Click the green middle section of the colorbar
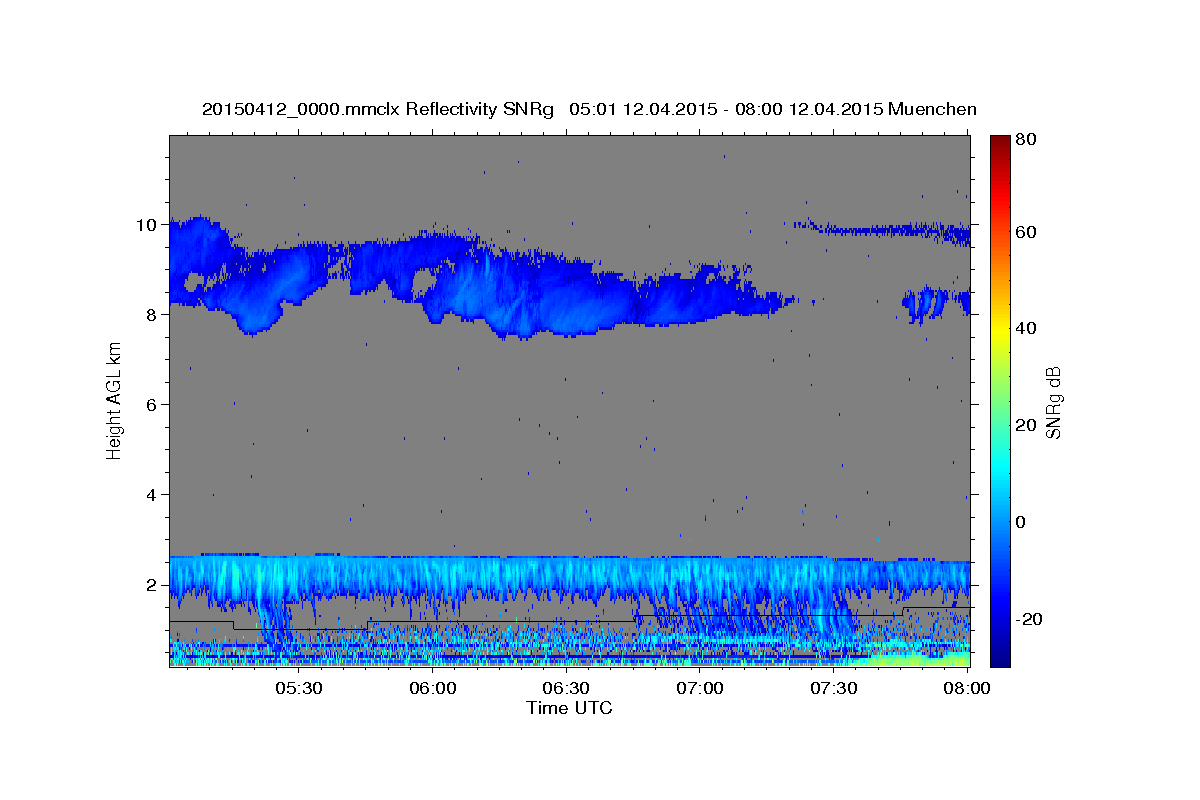The width and height of the screenshot is (1200, 800). click(1000, 400)
